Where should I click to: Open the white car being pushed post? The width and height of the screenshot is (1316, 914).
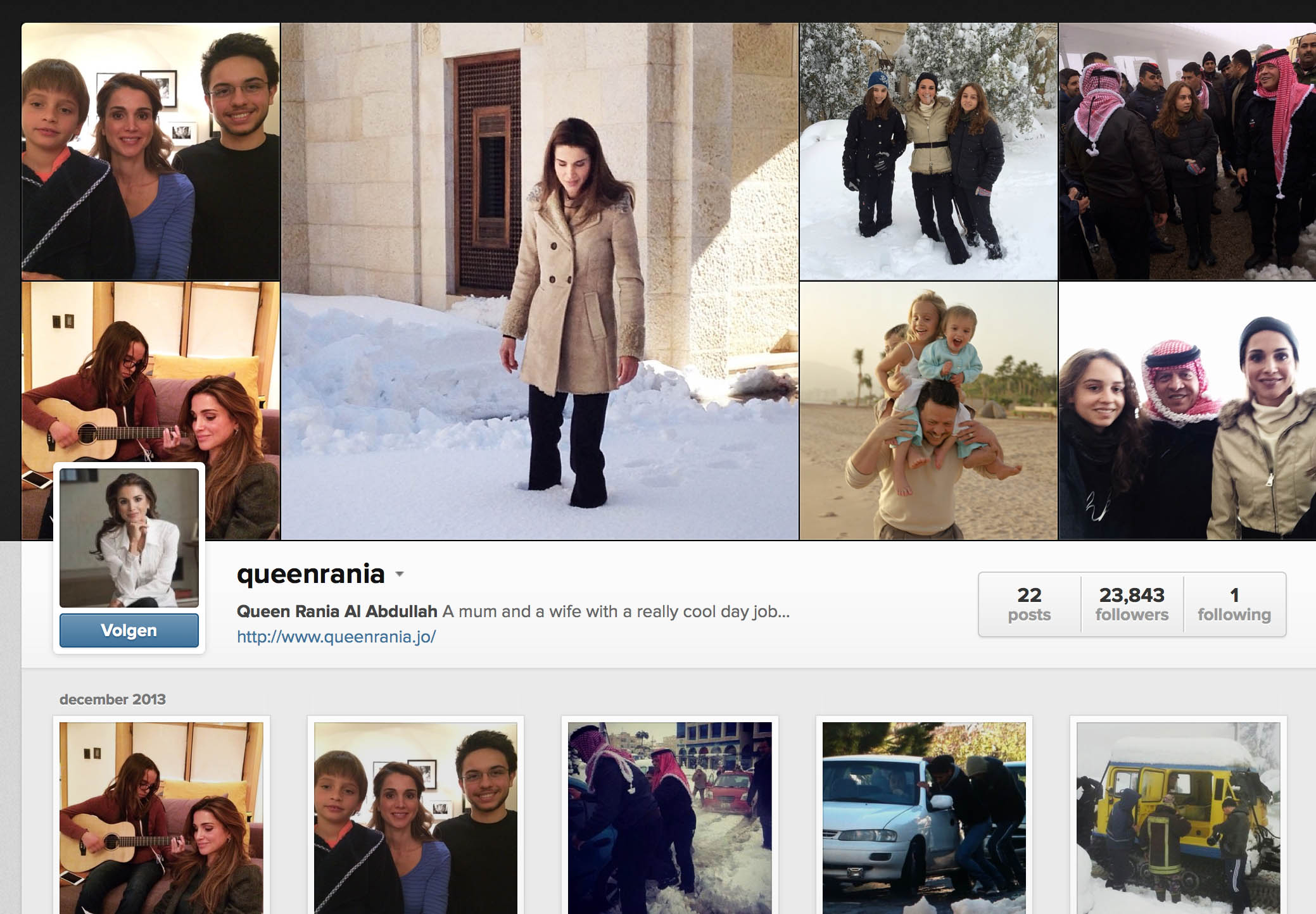coord(924,818)
